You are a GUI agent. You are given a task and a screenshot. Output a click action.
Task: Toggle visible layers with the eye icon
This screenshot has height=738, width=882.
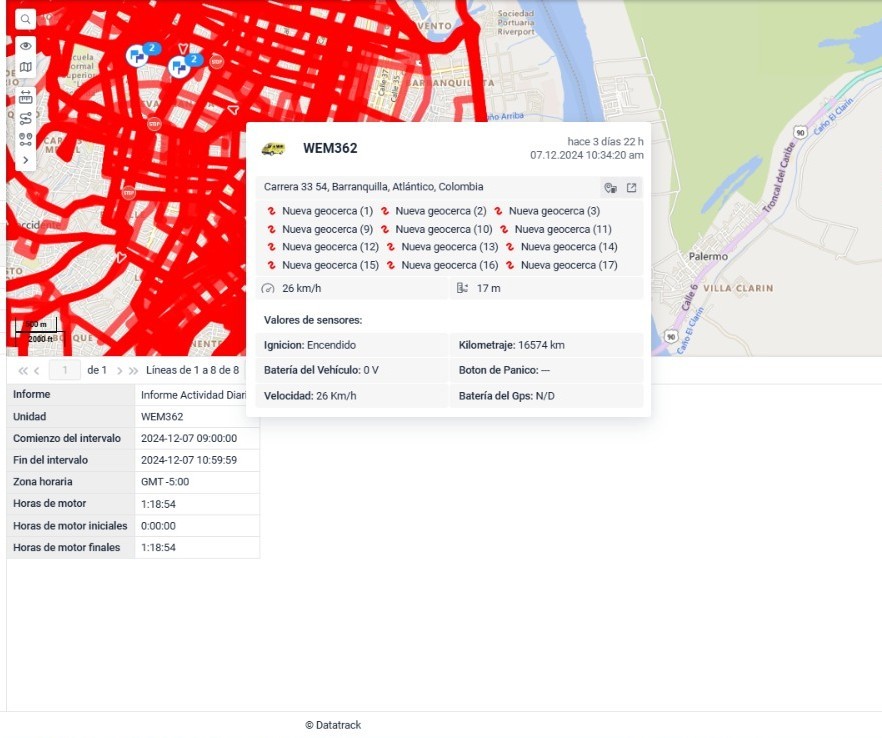[25, 46]
